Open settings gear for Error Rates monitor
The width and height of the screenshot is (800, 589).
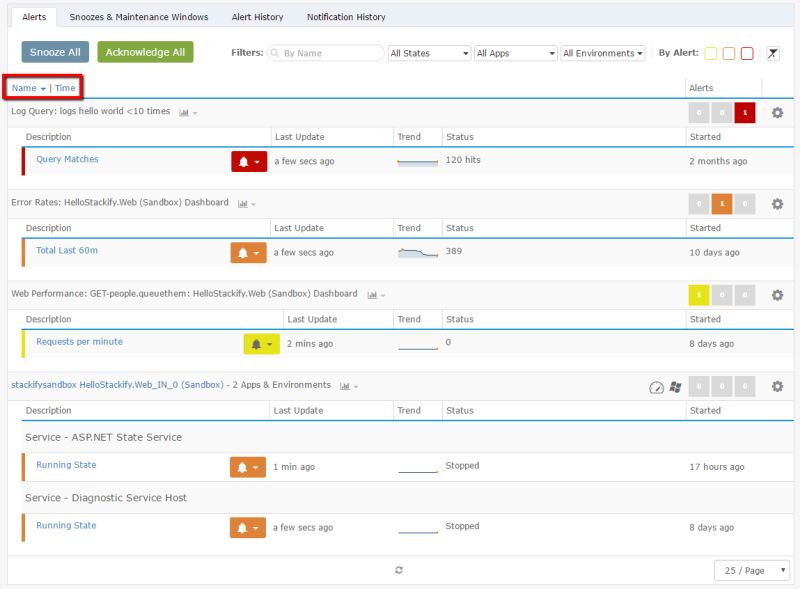[777, 204]
